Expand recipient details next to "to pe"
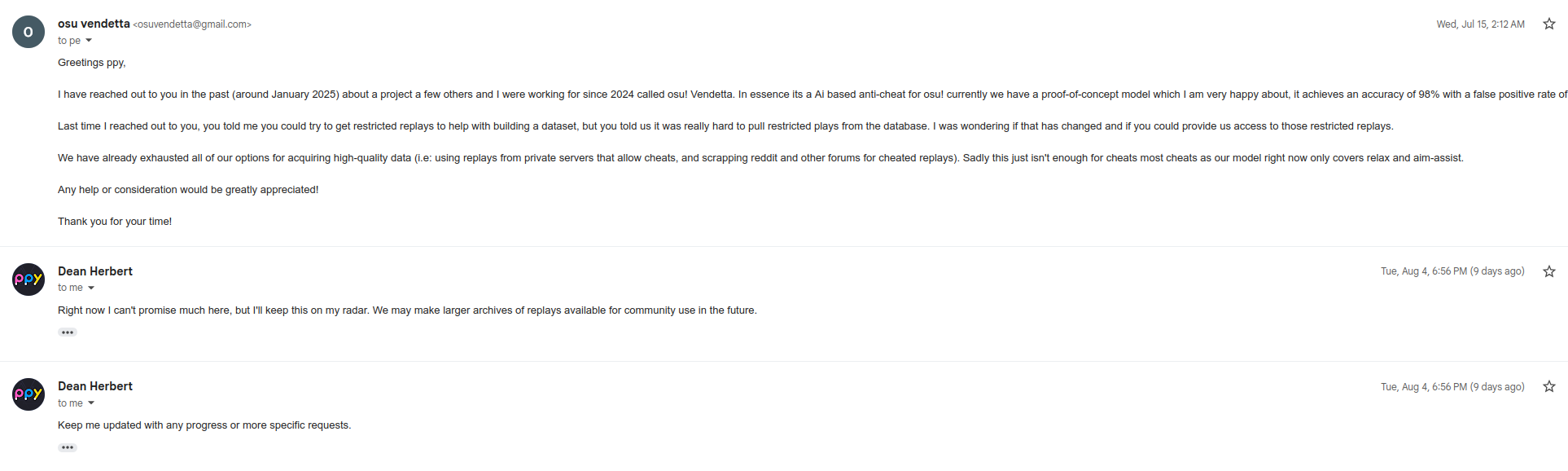This screenshot has width=1568, height=471. pyautogui.click(x=89, y=41)
